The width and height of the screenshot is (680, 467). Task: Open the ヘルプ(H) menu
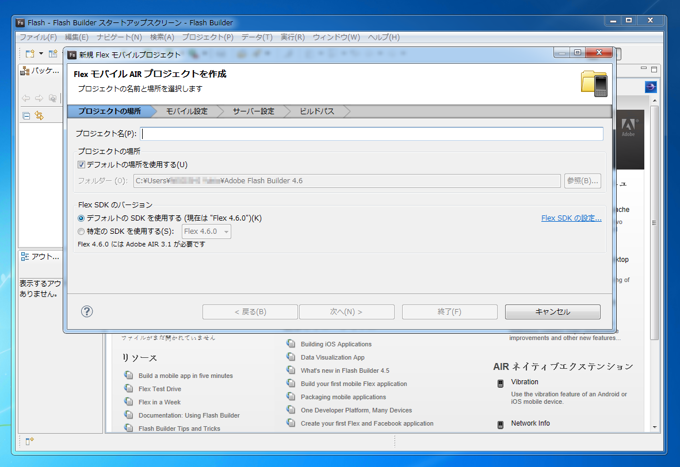pyautogui.click(x=384, y=37)
